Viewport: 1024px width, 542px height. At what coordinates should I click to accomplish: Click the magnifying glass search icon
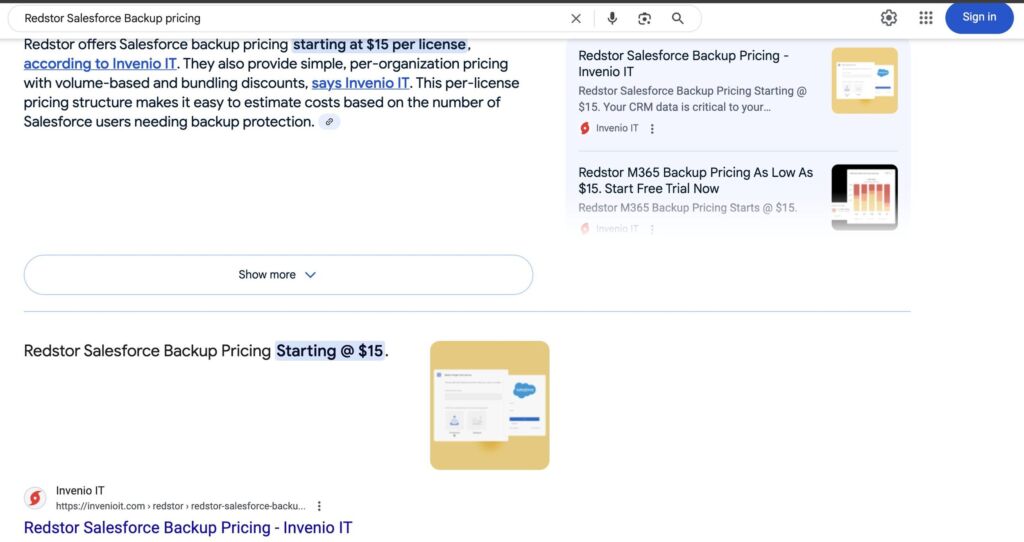click(x=678, y=18)
